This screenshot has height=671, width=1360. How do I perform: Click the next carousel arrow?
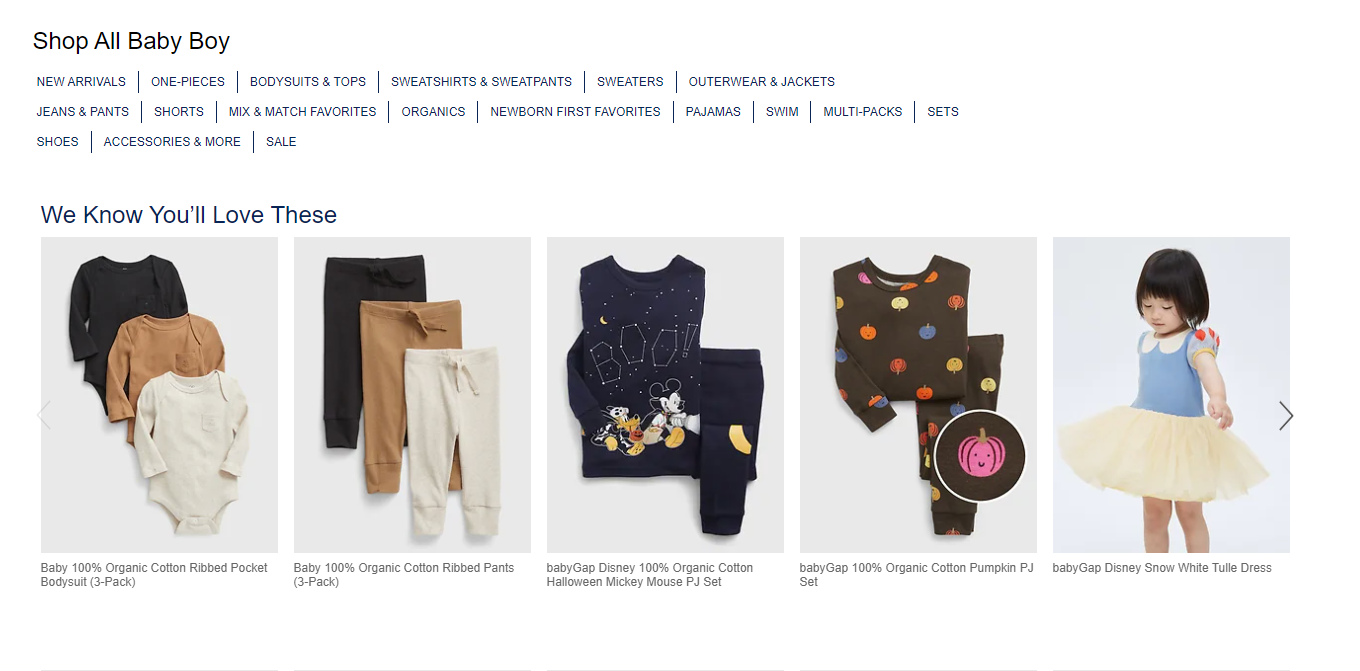pos(1286,416)
